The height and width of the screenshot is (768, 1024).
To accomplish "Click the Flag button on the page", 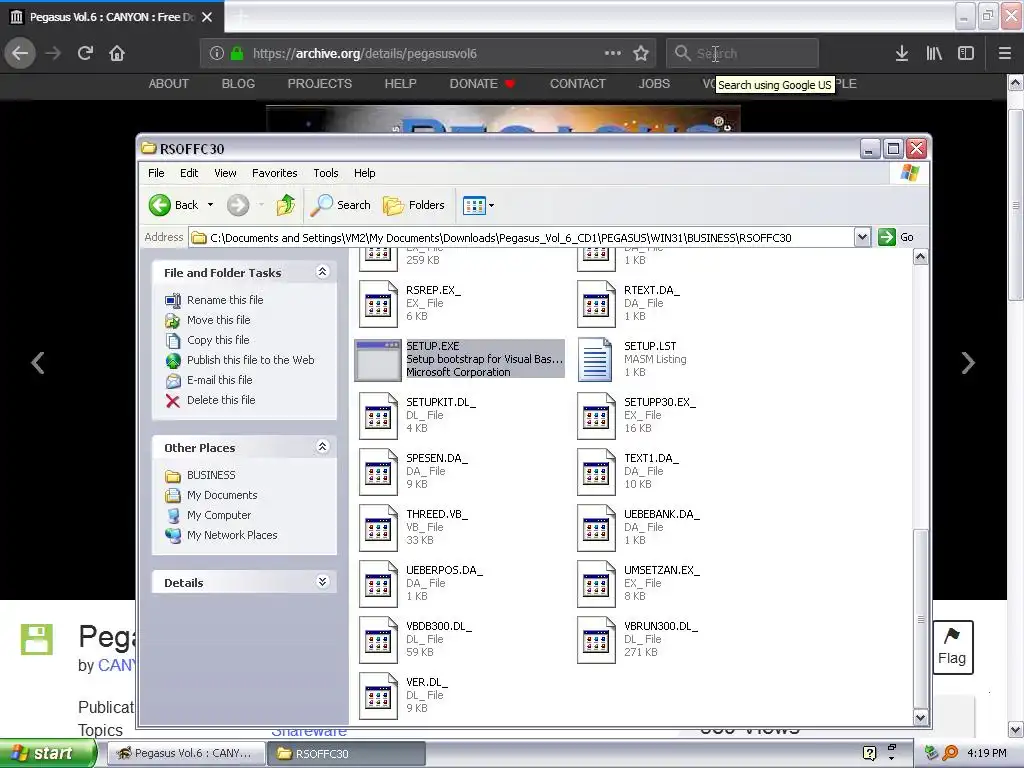I will tap(952, 647).
